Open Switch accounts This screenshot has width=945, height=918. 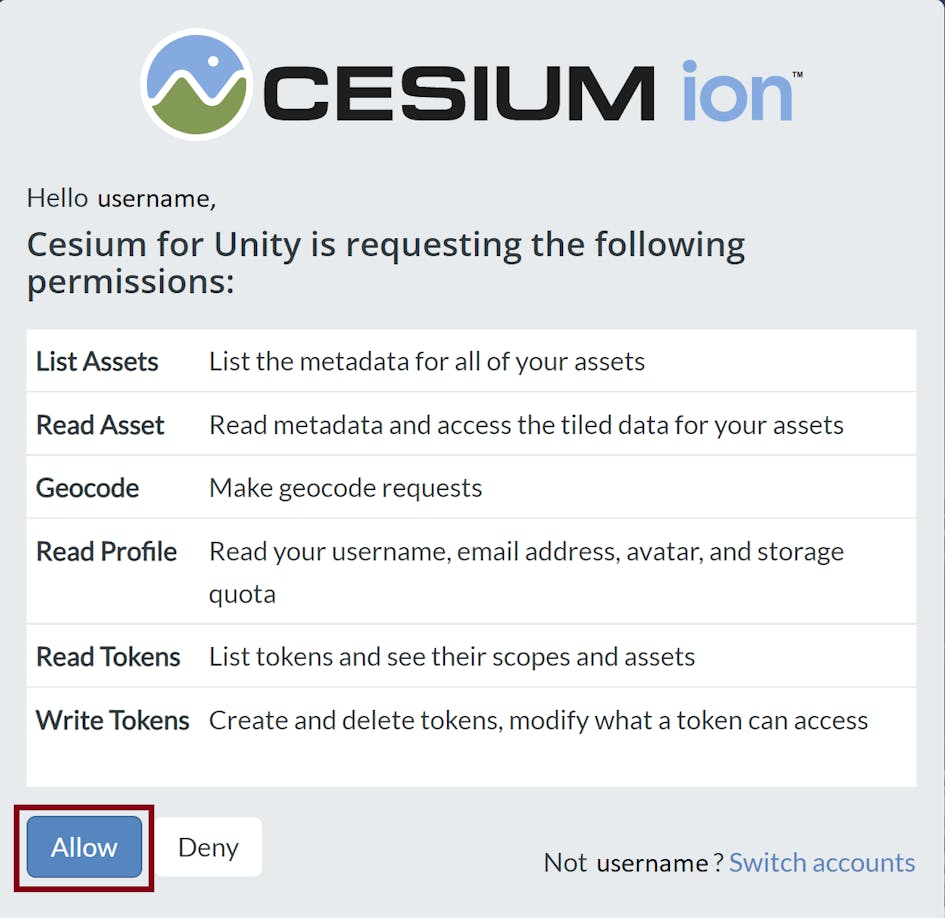pos(822,862)
